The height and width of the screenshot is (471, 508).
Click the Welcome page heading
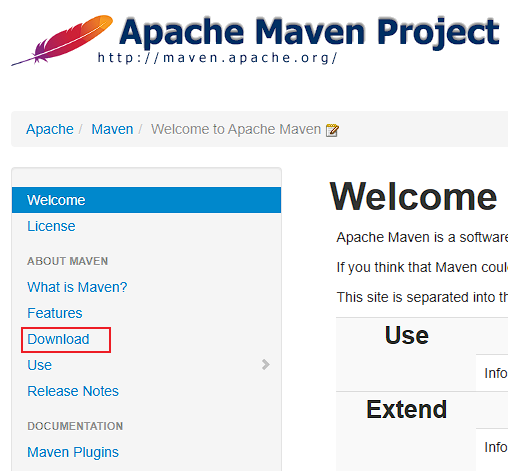tap(413, 197)
